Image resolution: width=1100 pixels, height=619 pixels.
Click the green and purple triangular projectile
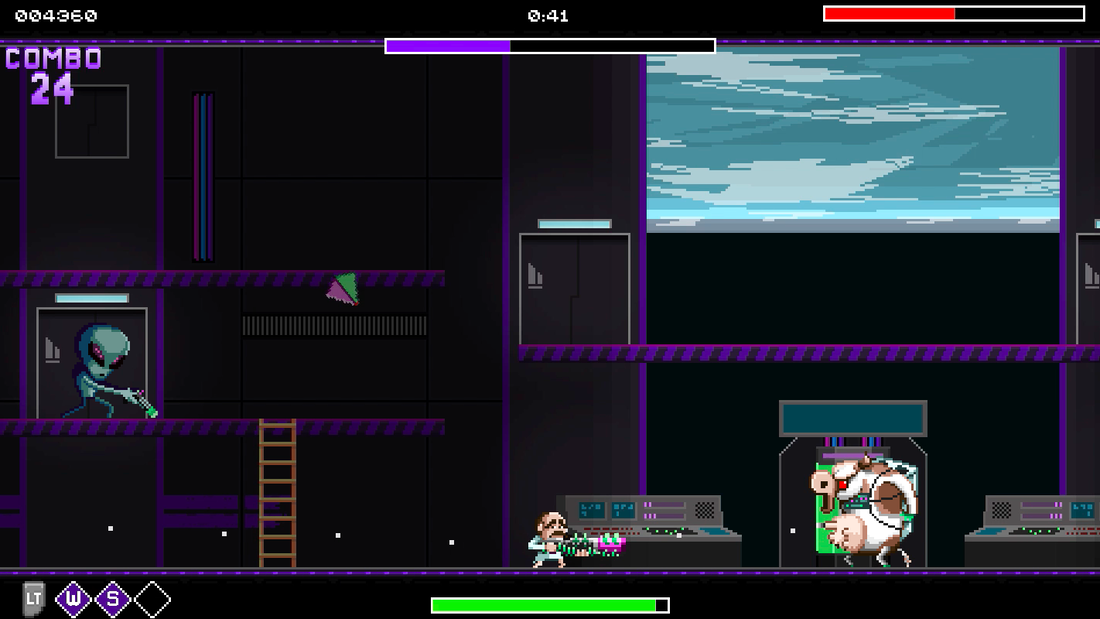coord(343,289)
